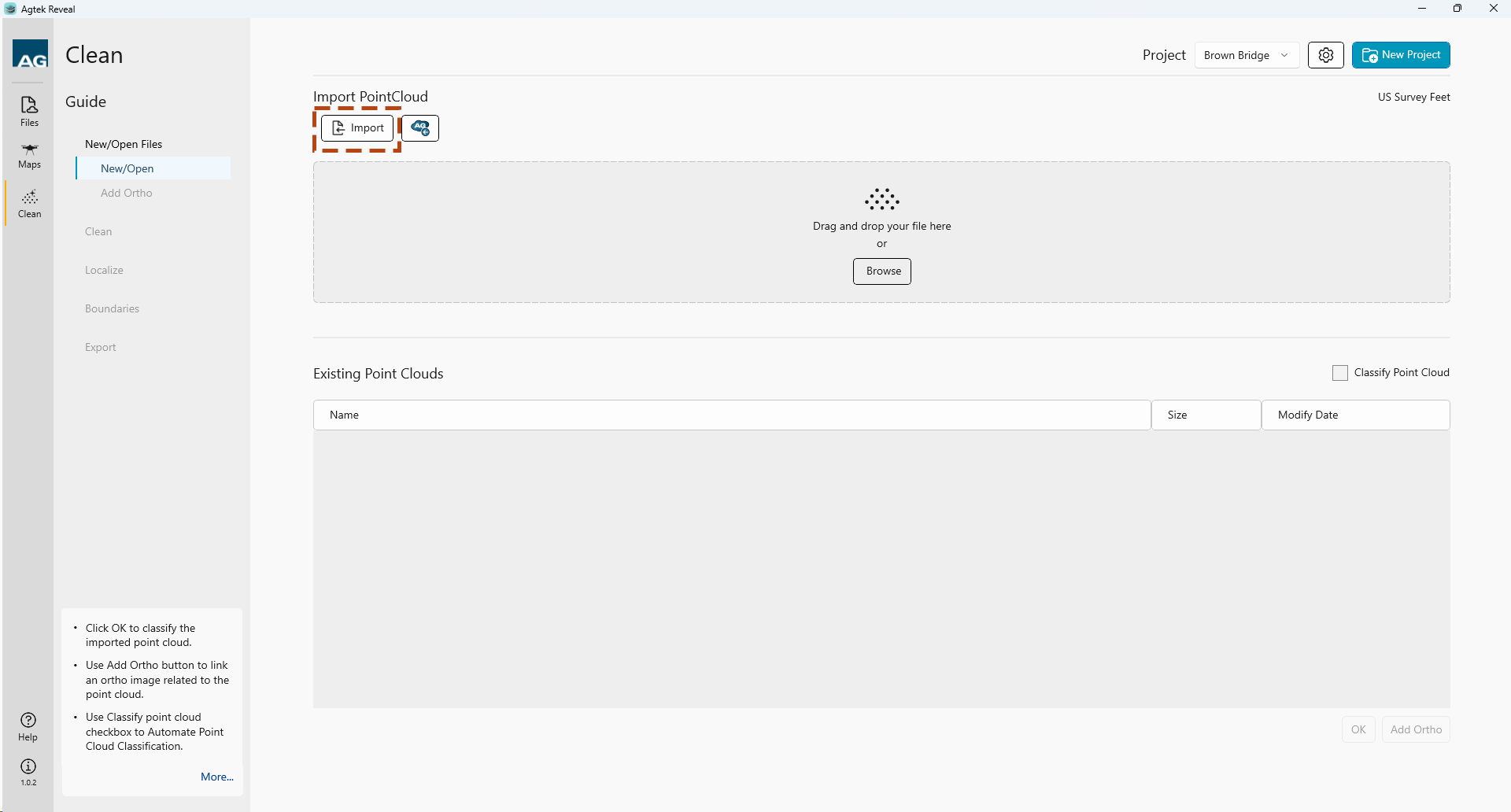The image size is (1511, 812).
Task: Click Browse to choose a file
Action: [x=881, y=271]
